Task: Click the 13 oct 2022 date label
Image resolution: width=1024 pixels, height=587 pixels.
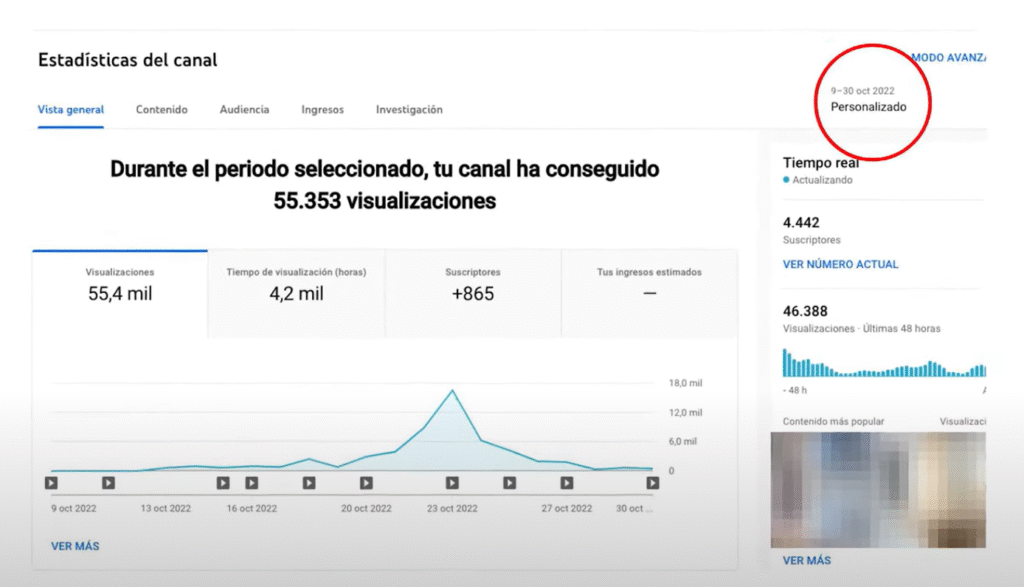Action: (x=166, y=509)
